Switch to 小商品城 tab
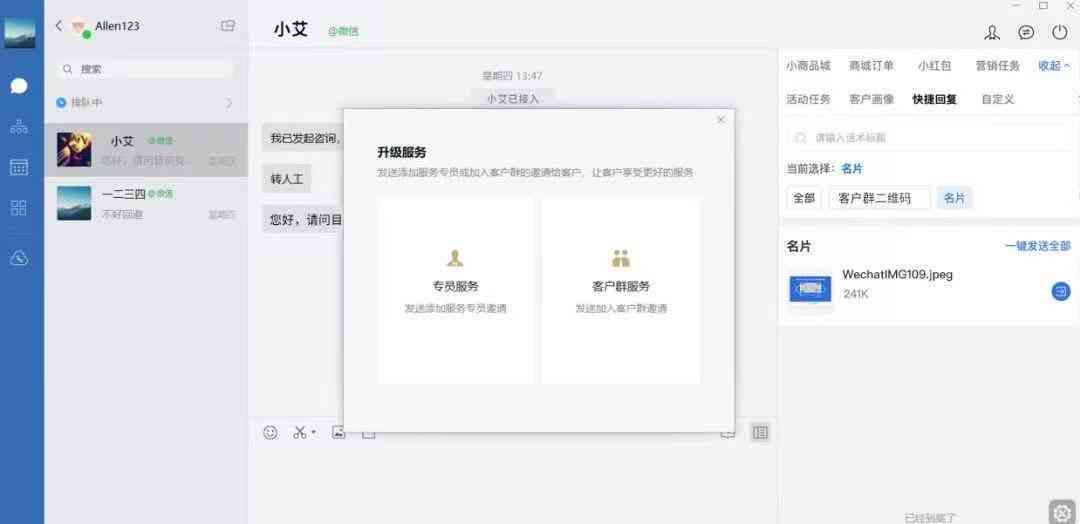 (x=809, y=66)
